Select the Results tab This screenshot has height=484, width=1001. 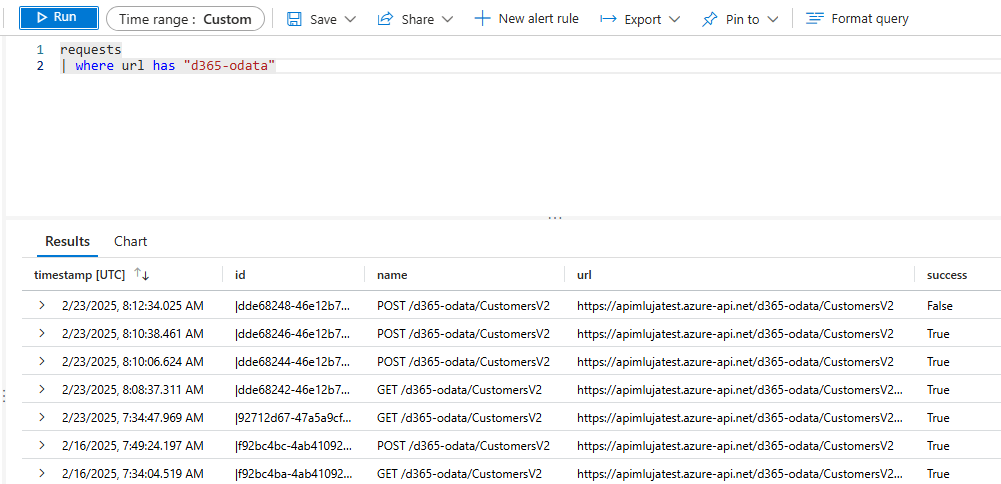point(67,241)
